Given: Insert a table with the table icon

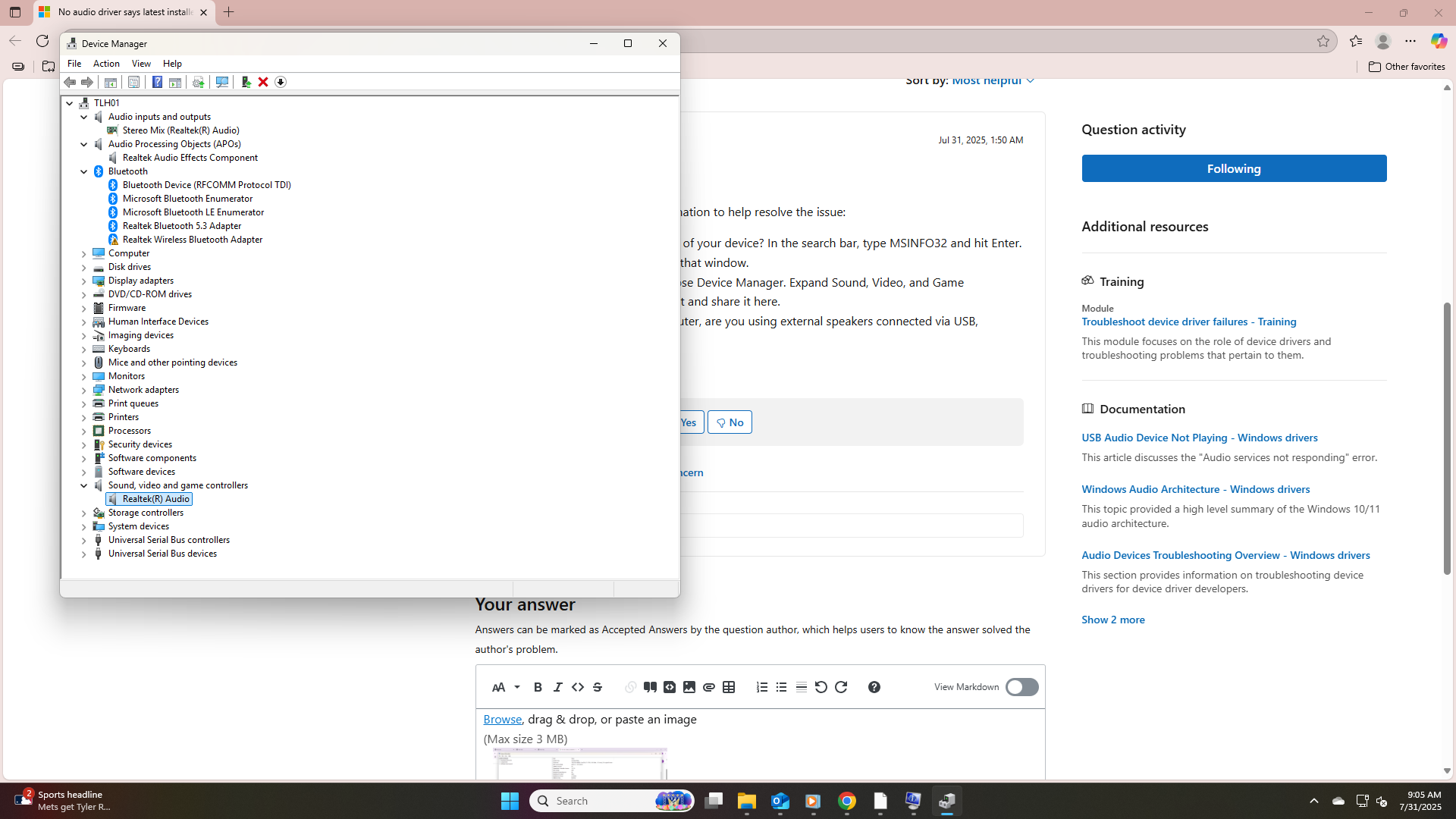Looking at the screenshot, I should point(729,687).
